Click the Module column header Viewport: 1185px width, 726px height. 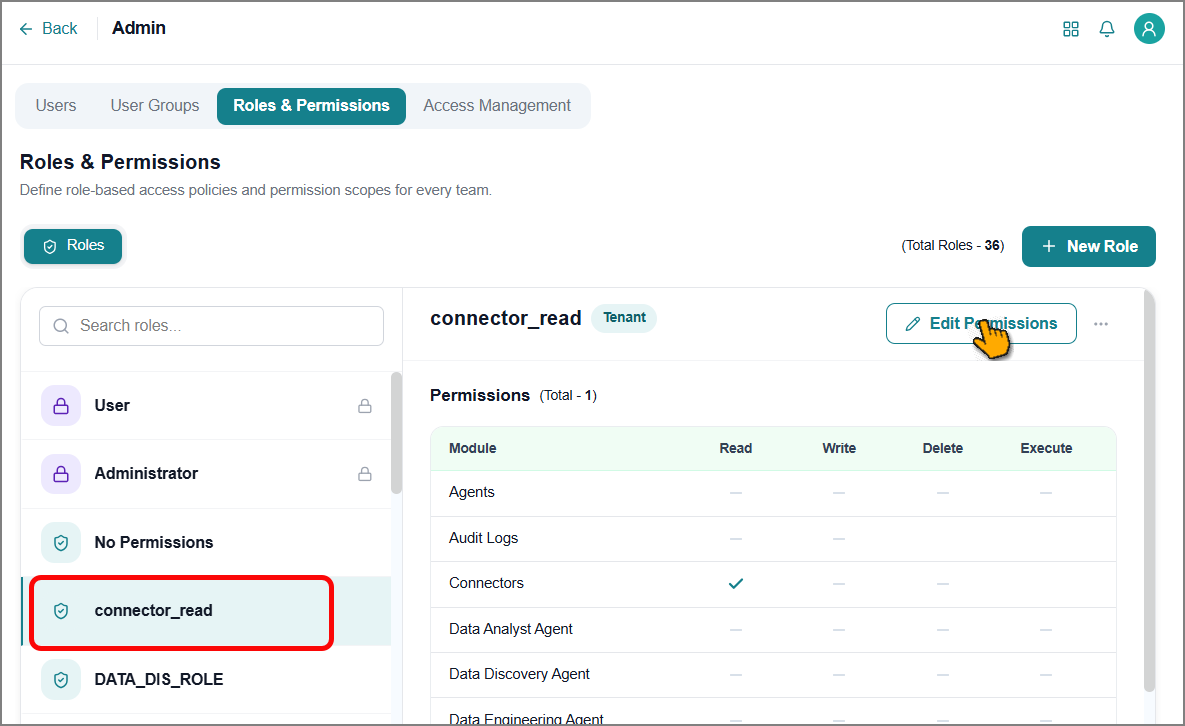[472, 448]
